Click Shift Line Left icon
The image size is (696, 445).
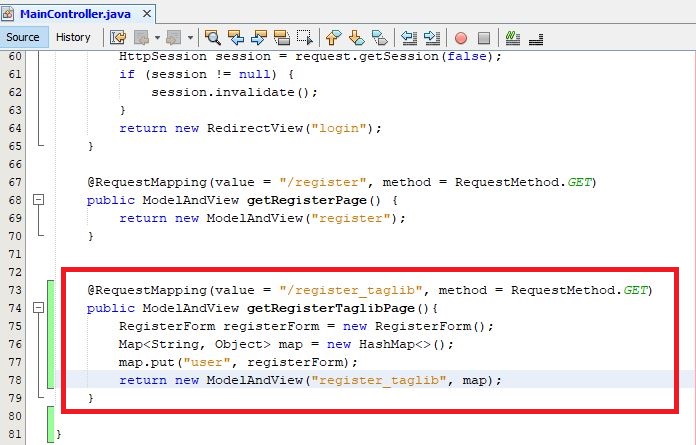point(409,38)
